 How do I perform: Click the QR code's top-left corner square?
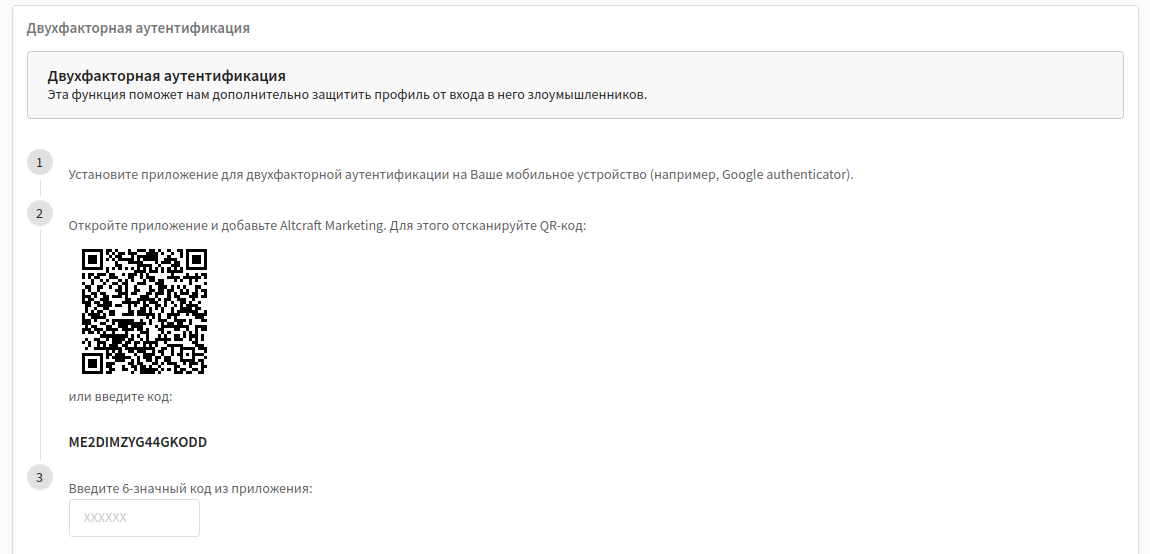click(92, 259)
